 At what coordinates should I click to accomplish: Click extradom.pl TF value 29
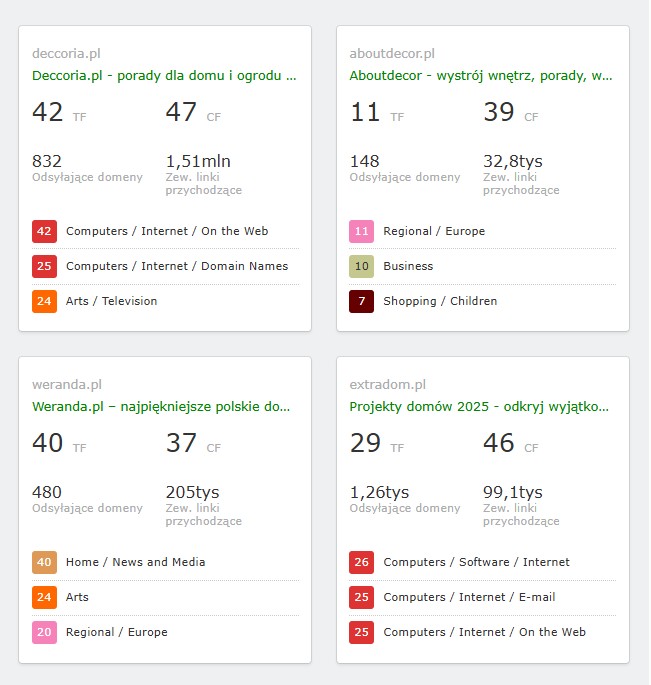(x=365, y=443)
